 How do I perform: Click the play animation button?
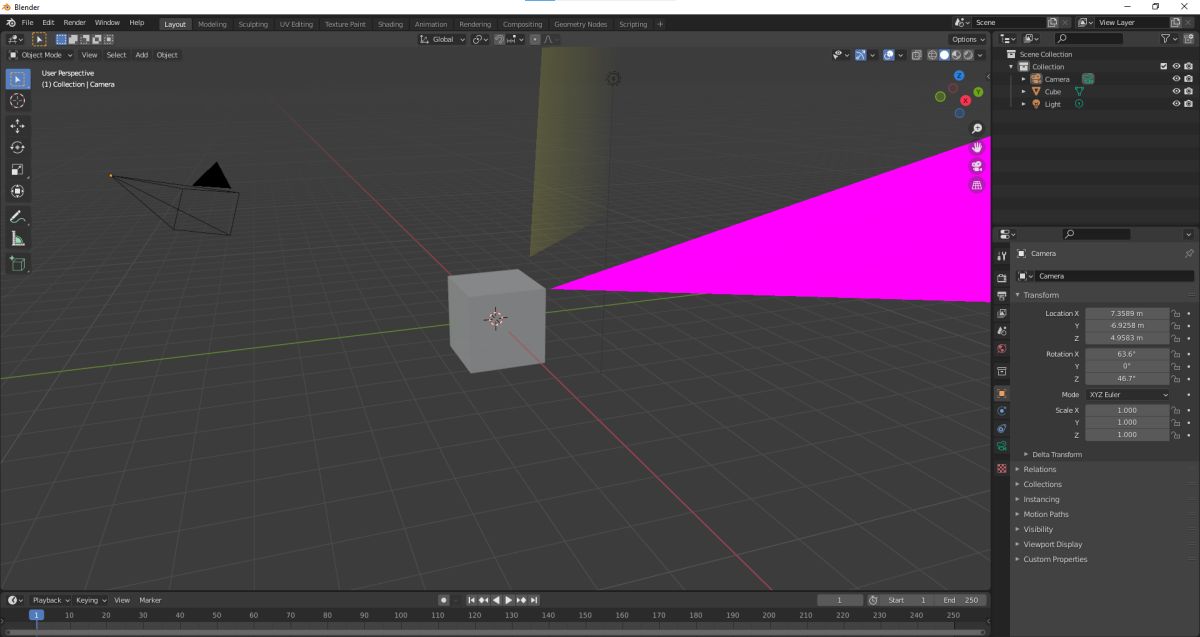pyautogui.click(x=509, y=600)
